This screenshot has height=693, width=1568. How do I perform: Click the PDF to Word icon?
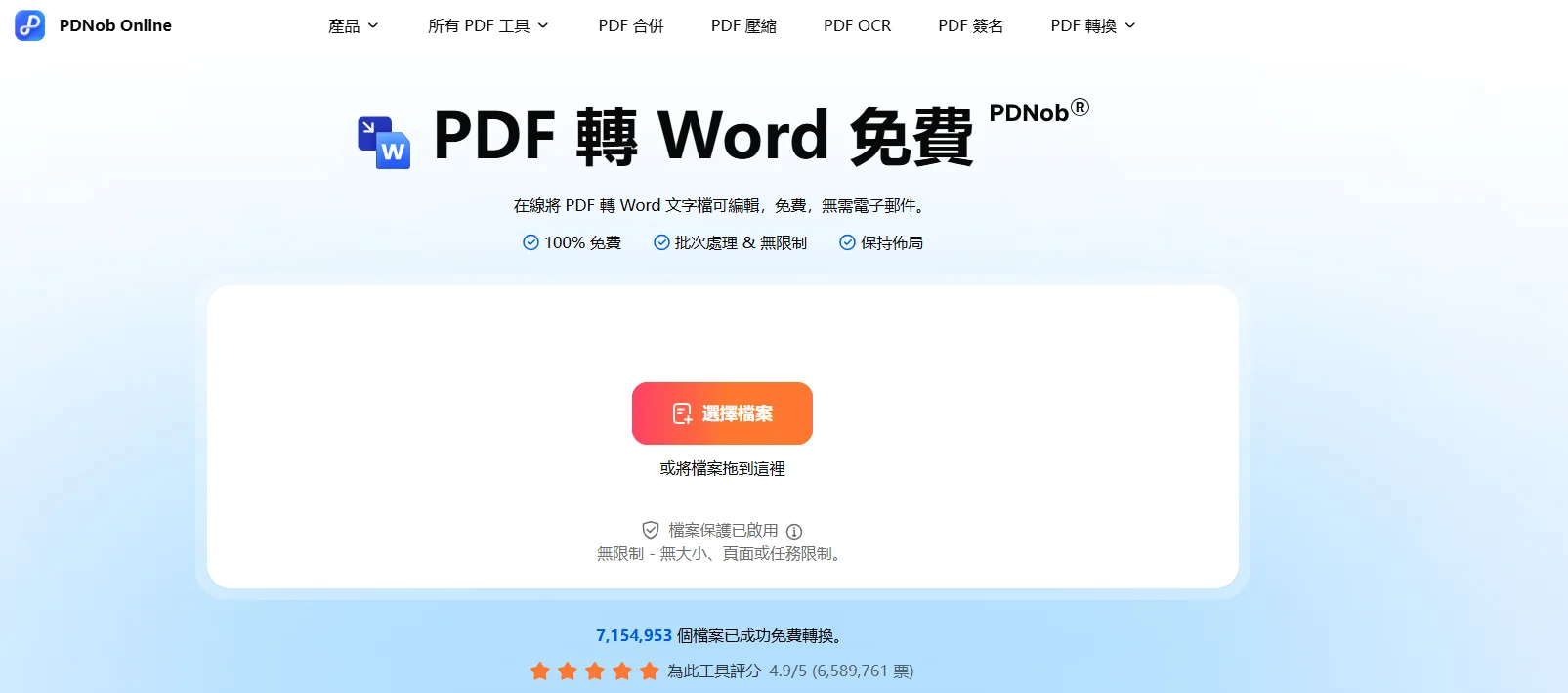[x=384, y=143]
